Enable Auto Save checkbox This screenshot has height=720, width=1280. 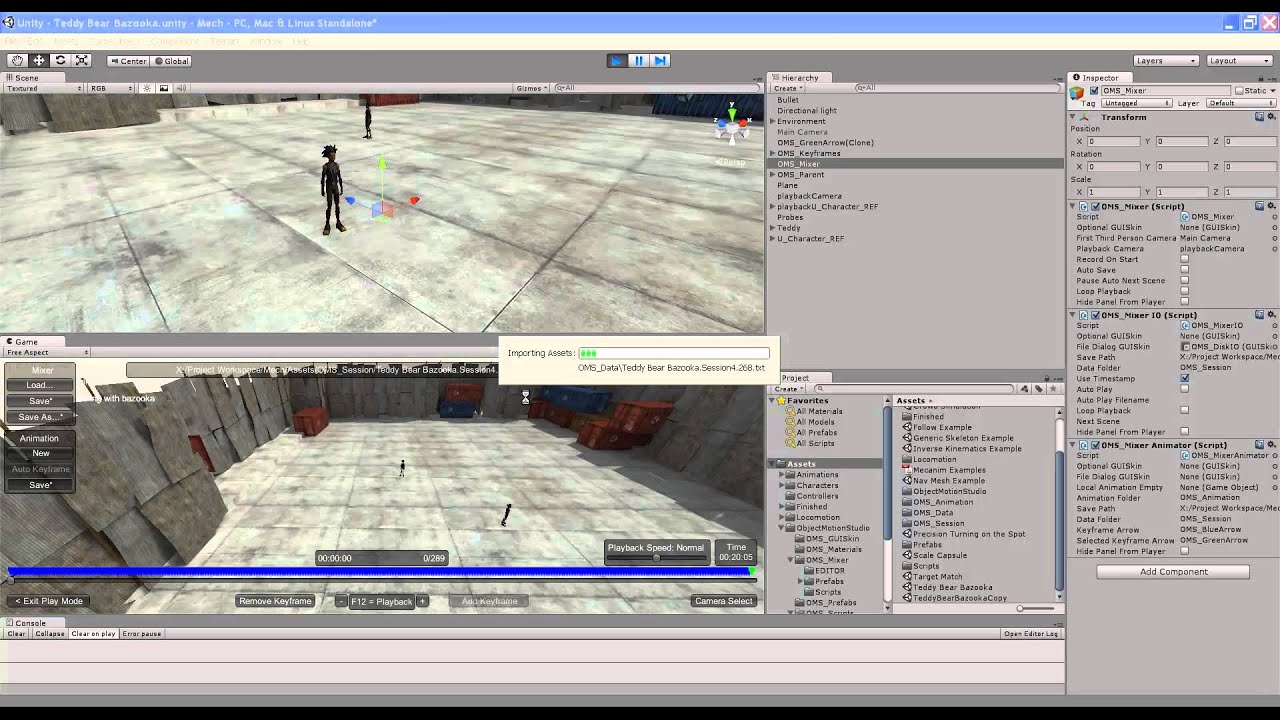point(1185,270)
